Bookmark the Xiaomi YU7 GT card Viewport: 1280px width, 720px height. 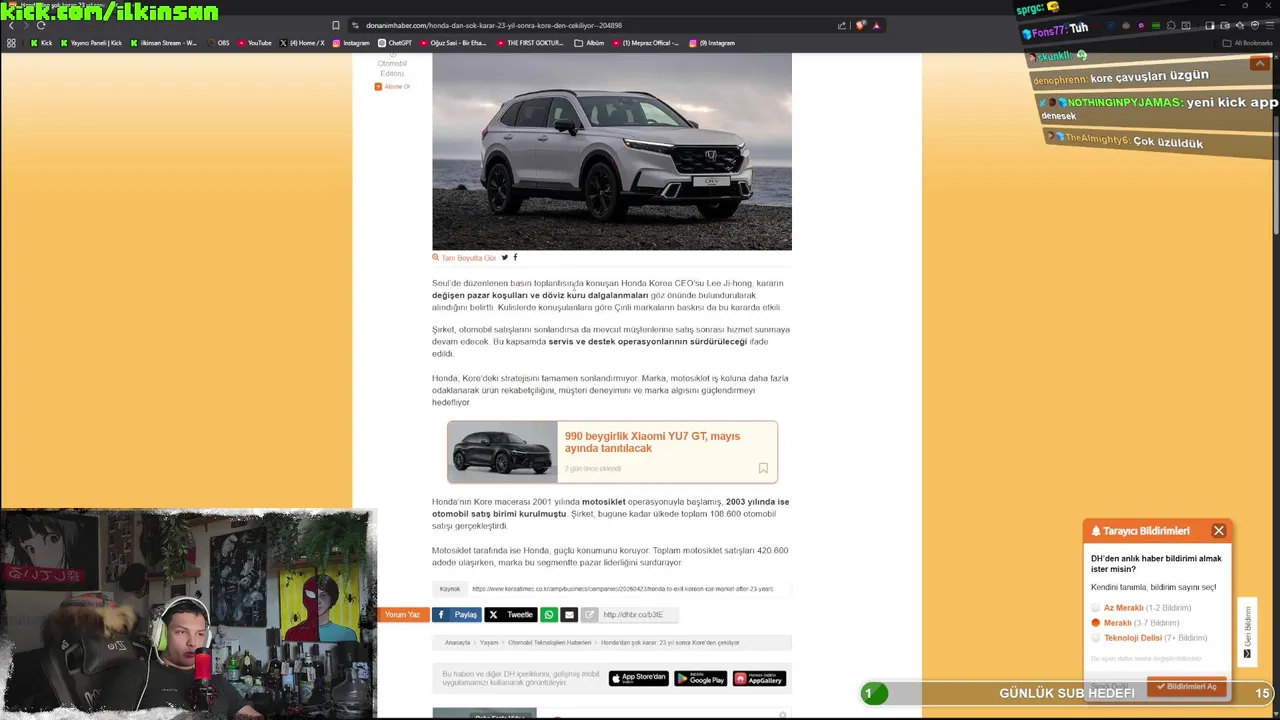763,468
